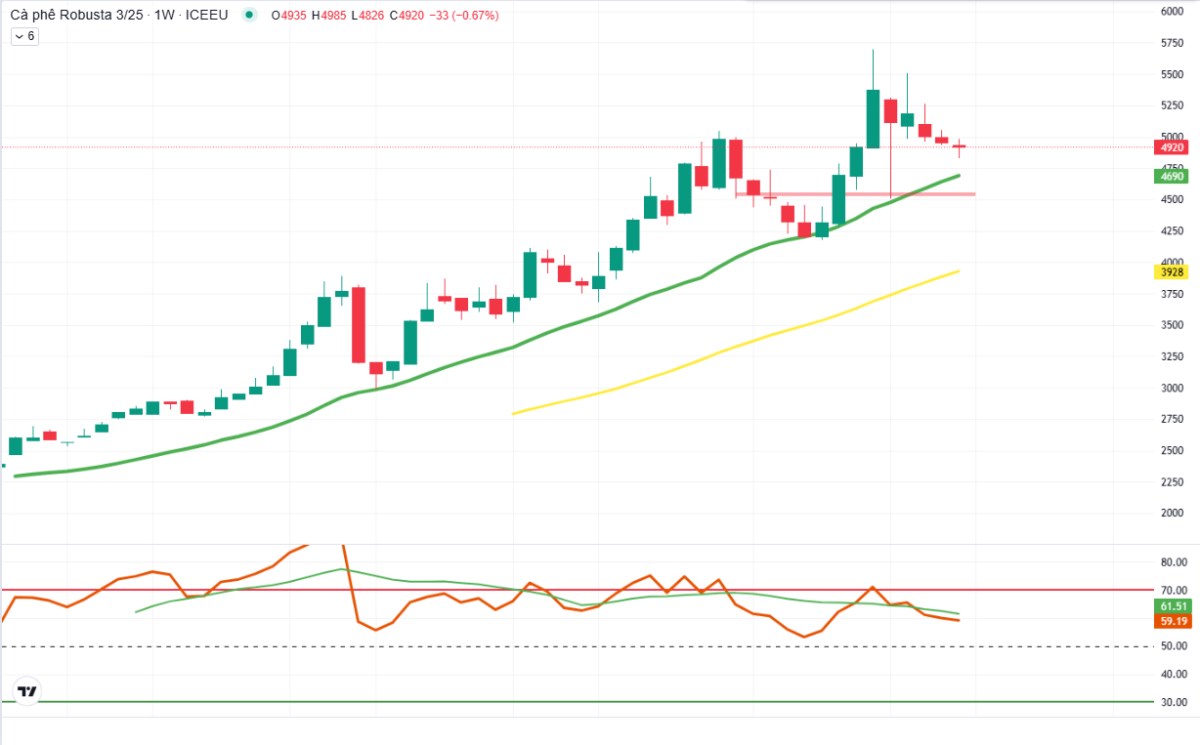Click the green 61.51 RSI average label

pos(1173,606)
